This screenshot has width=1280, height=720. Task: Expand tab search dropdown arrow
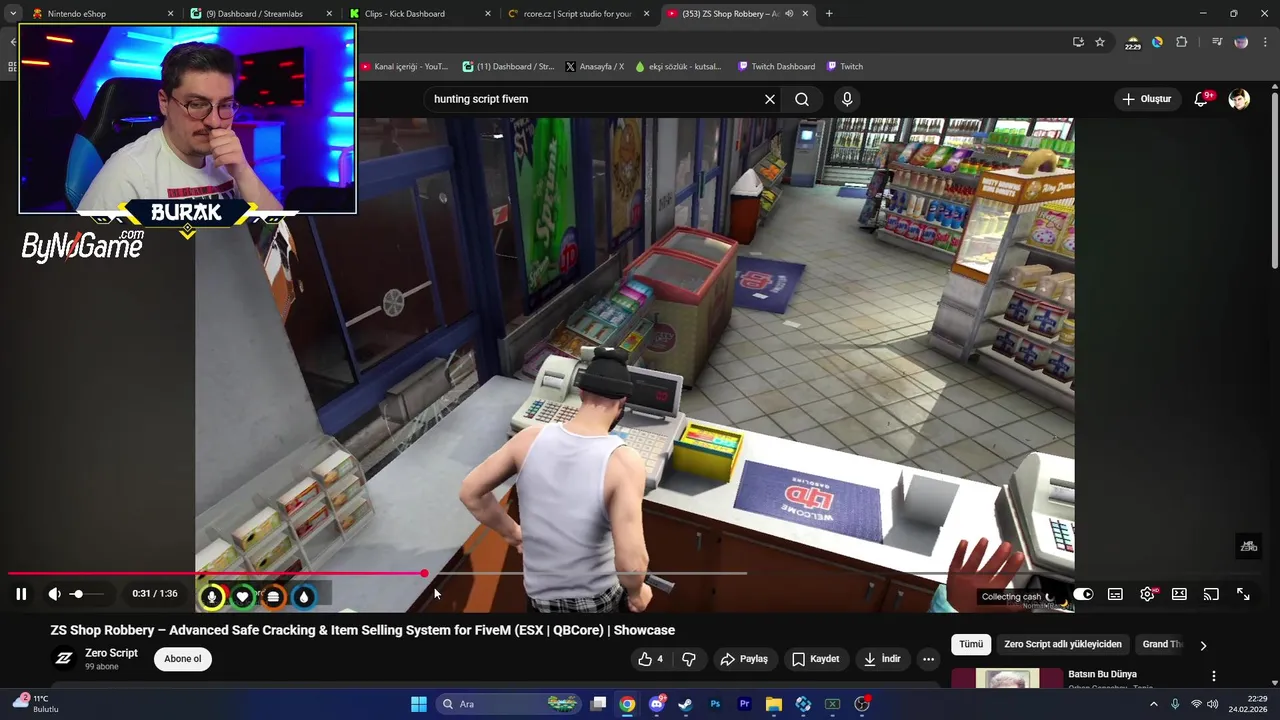point(12,14)
